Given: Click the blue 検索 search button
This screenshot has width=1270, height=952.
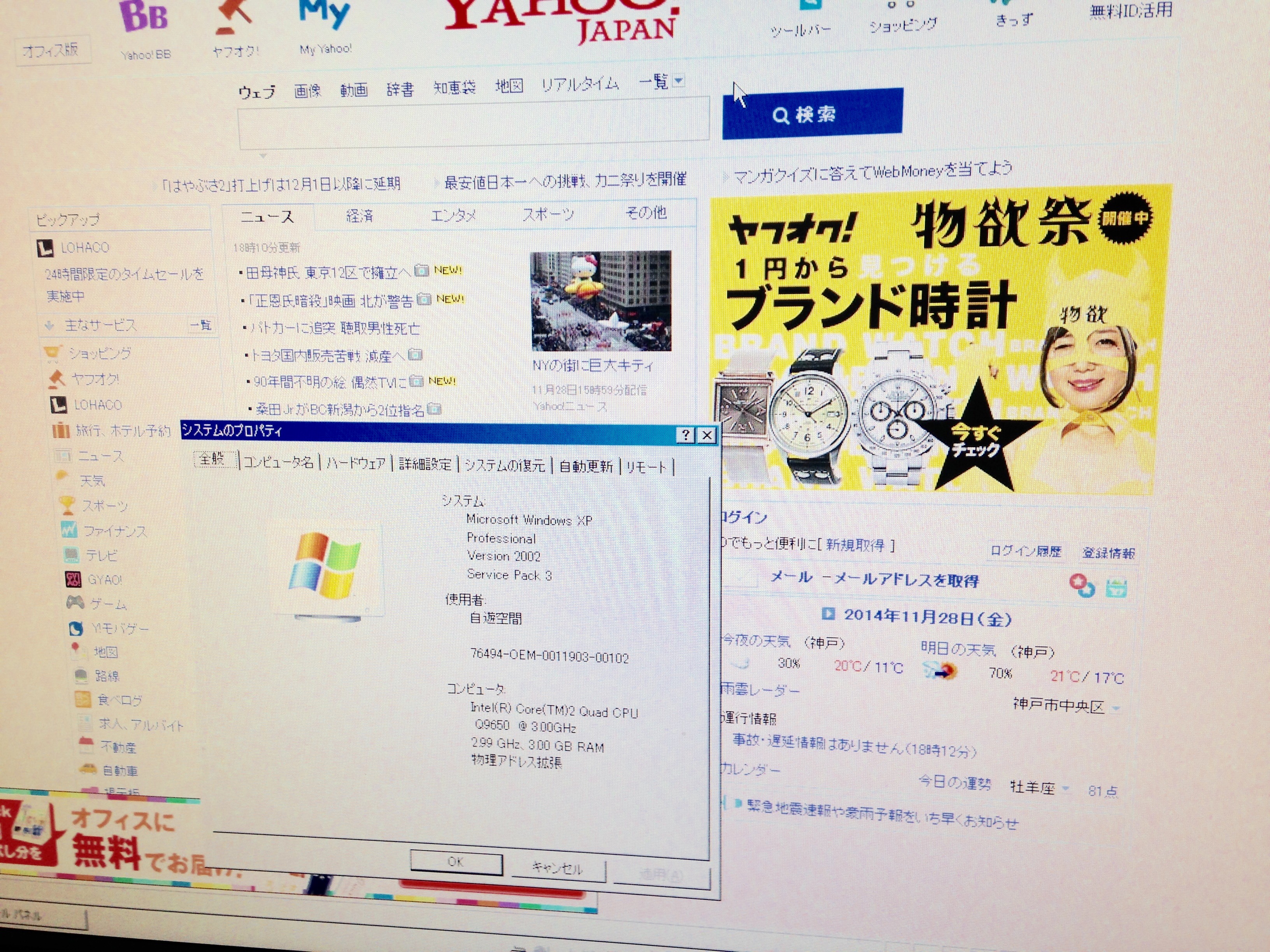Looking at the screenshot, I should 812,114.
